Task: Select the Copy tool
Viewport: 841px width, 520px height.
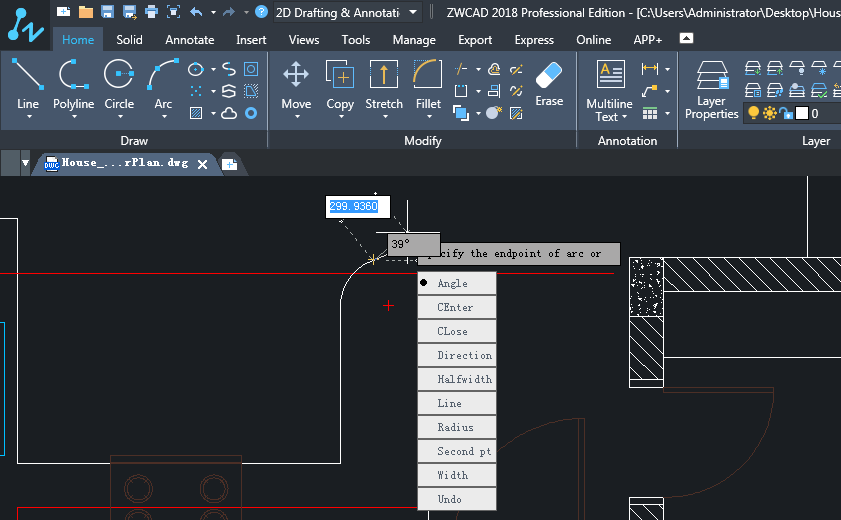Action: point(340,85)
